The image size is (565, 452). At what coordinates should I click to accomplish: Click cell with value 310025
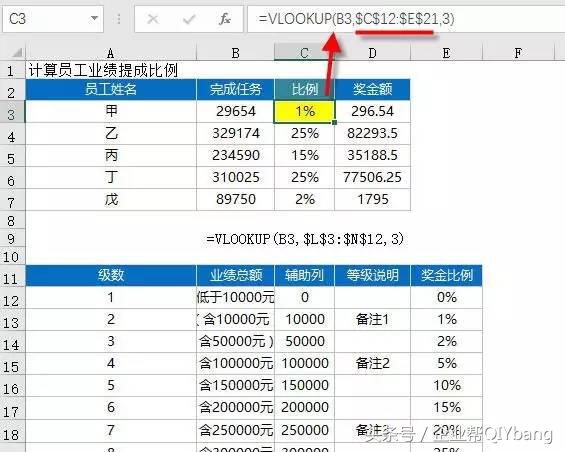(x=235, y=177)
